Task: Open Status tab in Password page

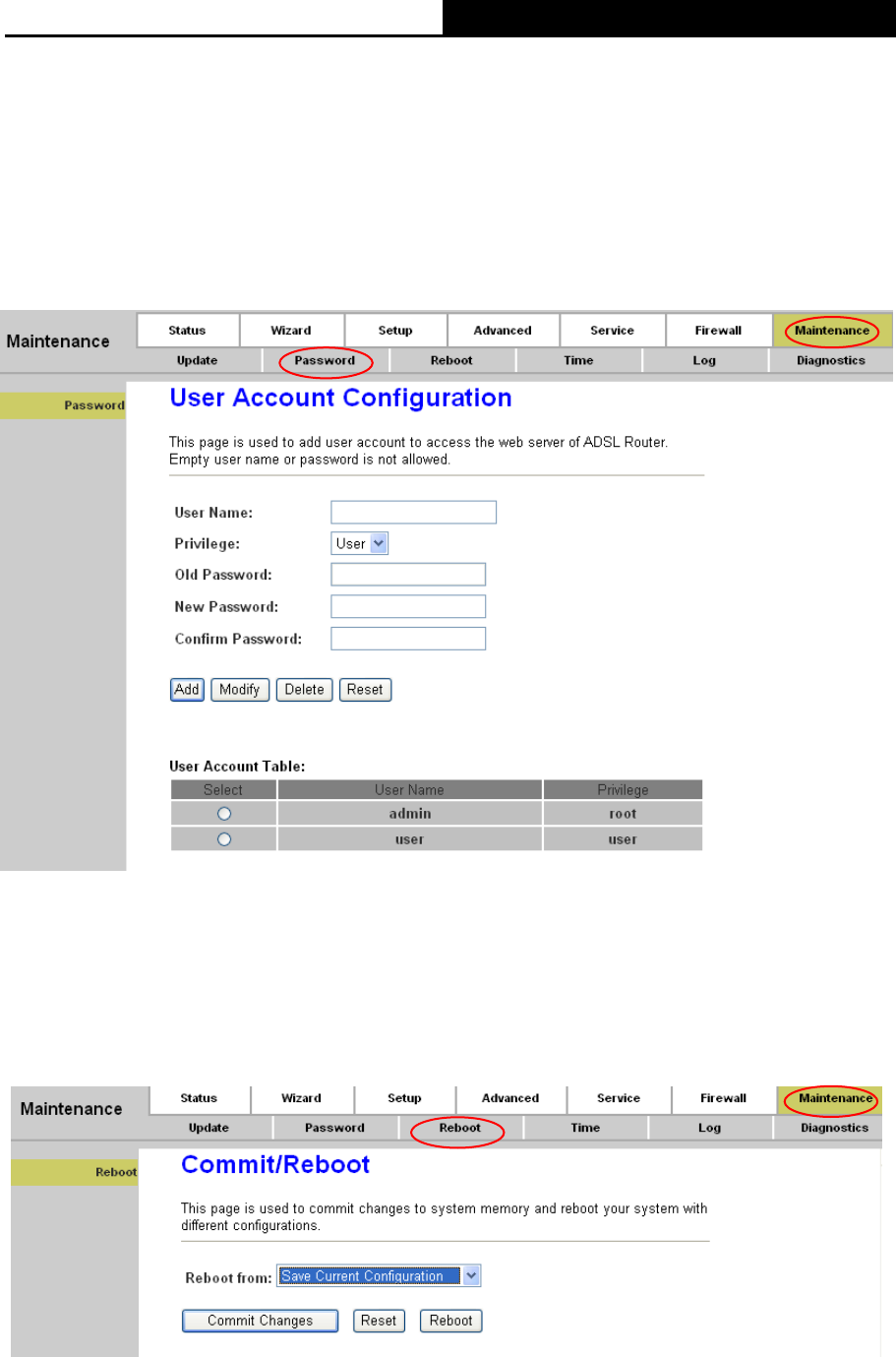Action: coord(187,331)
